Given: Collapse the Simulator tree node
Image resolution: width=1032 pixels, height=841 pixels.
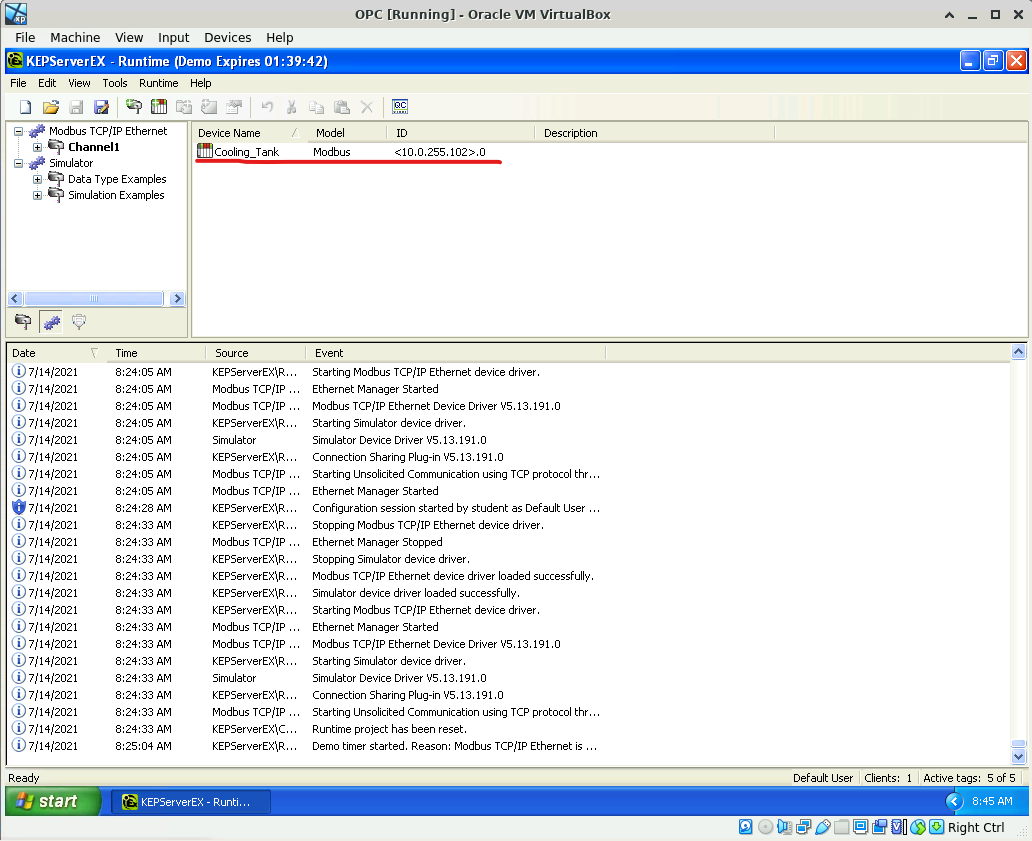Looking at the screenshot, I should pos(18,163).
